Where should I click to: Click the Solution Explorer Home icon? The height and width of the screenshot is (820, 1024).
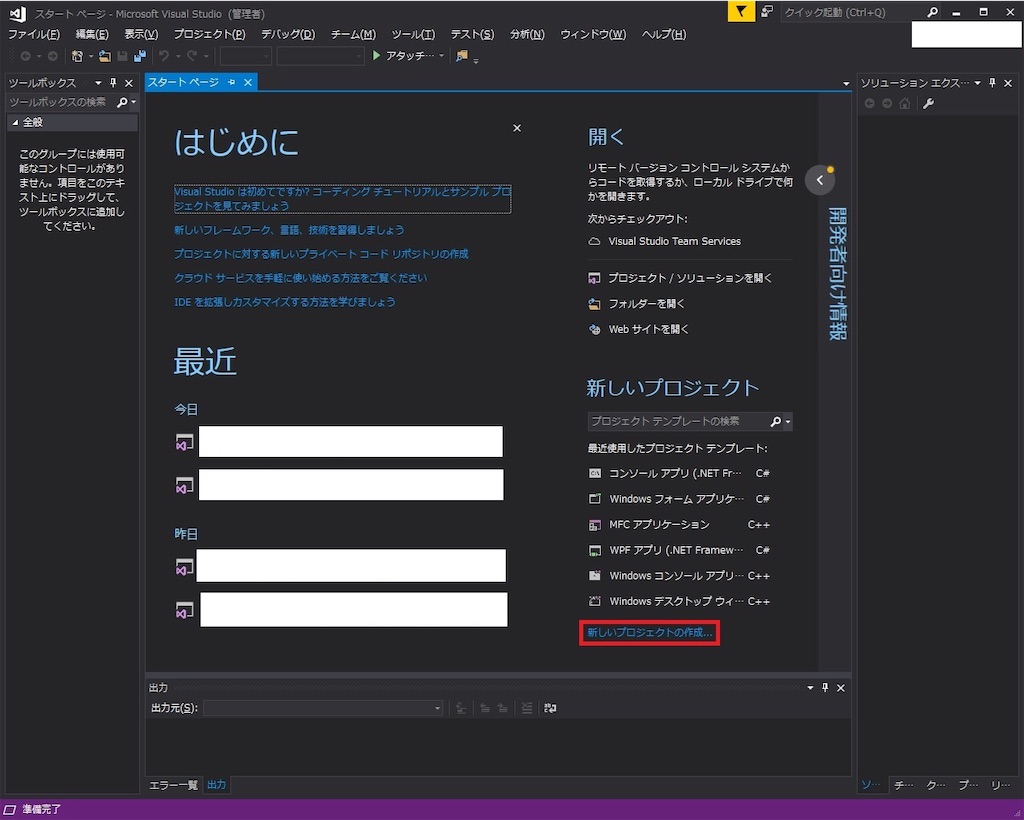coord(904,103)
